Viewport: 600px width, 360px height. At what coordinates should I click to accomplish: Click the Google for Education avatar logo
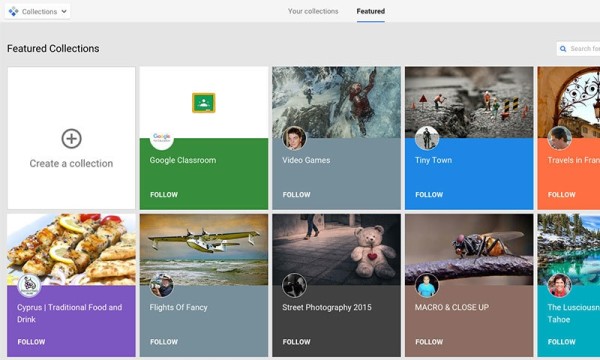point(161,138)
